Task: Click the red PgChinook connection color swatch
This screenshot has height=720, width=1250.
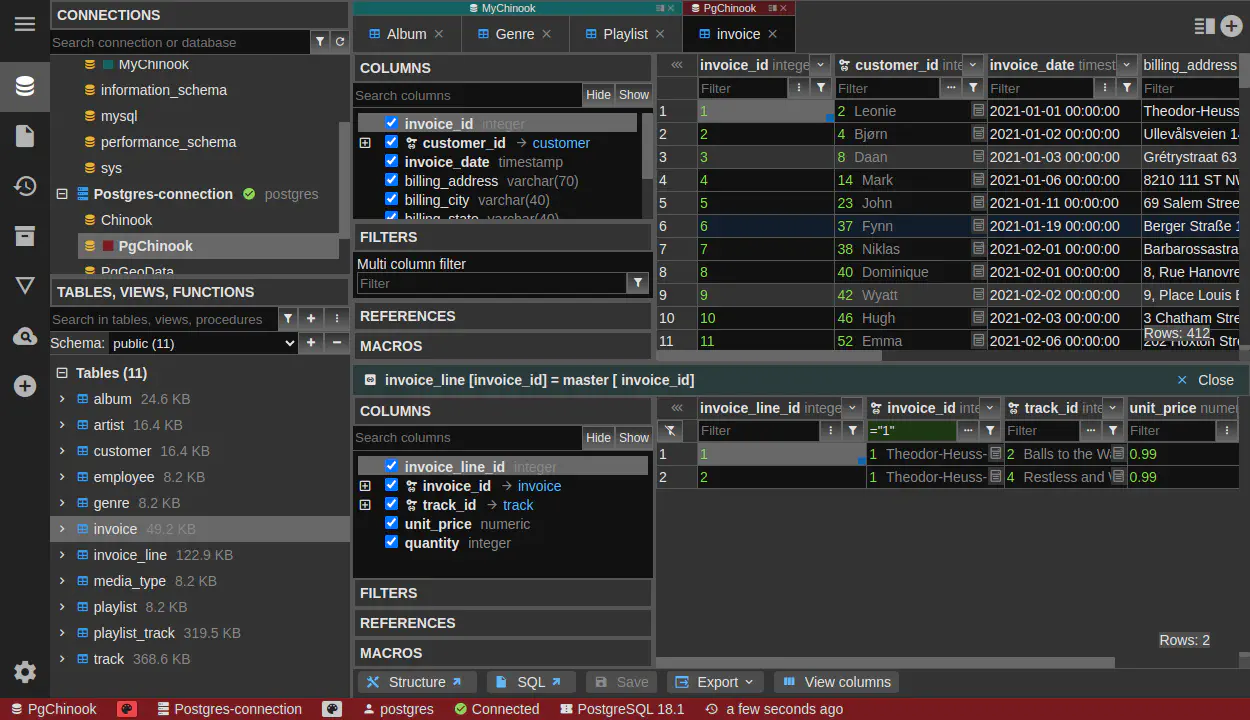Action: [108, 246]
